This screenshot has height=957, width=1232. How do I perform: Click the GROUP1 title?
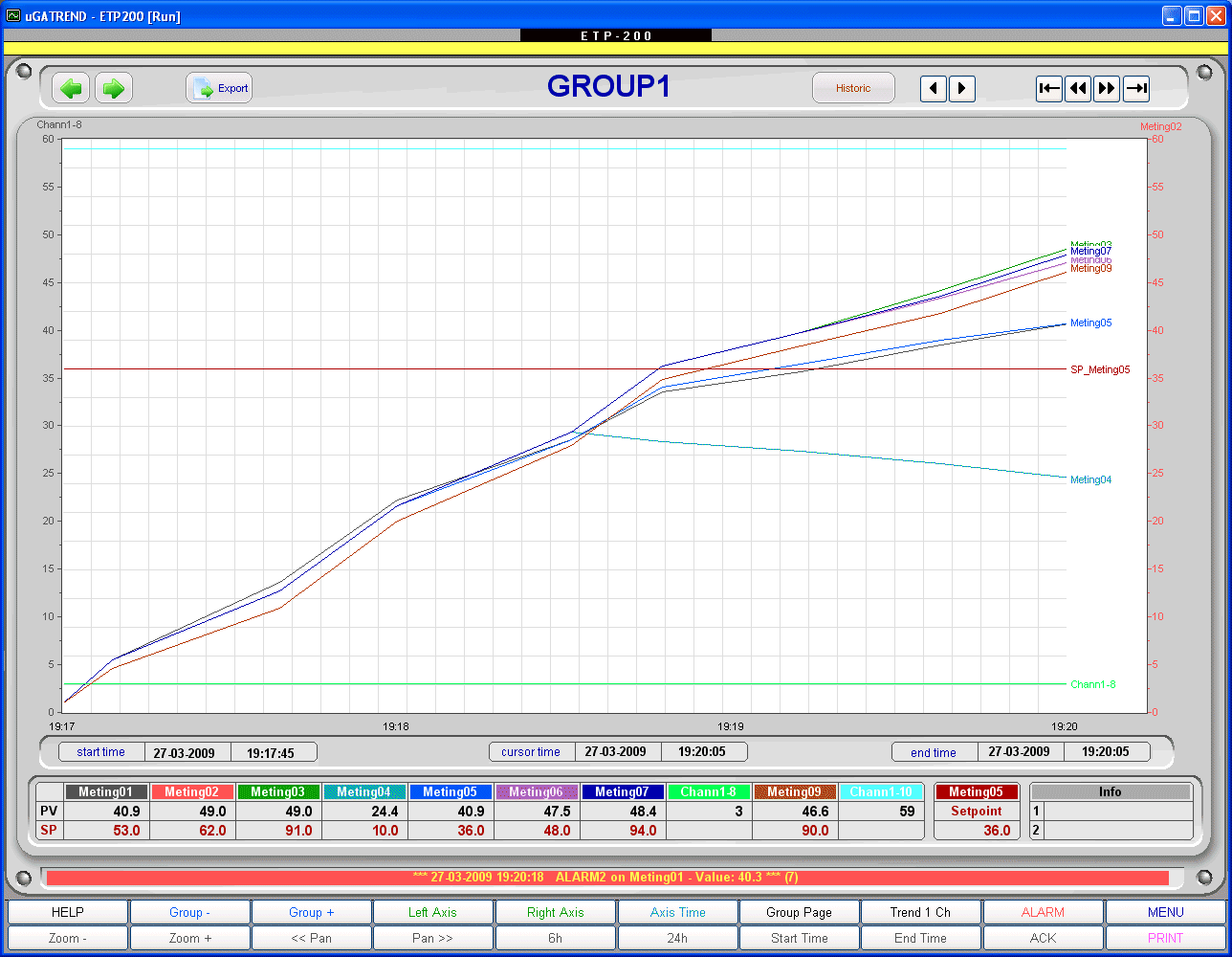[x=608, y=86]
